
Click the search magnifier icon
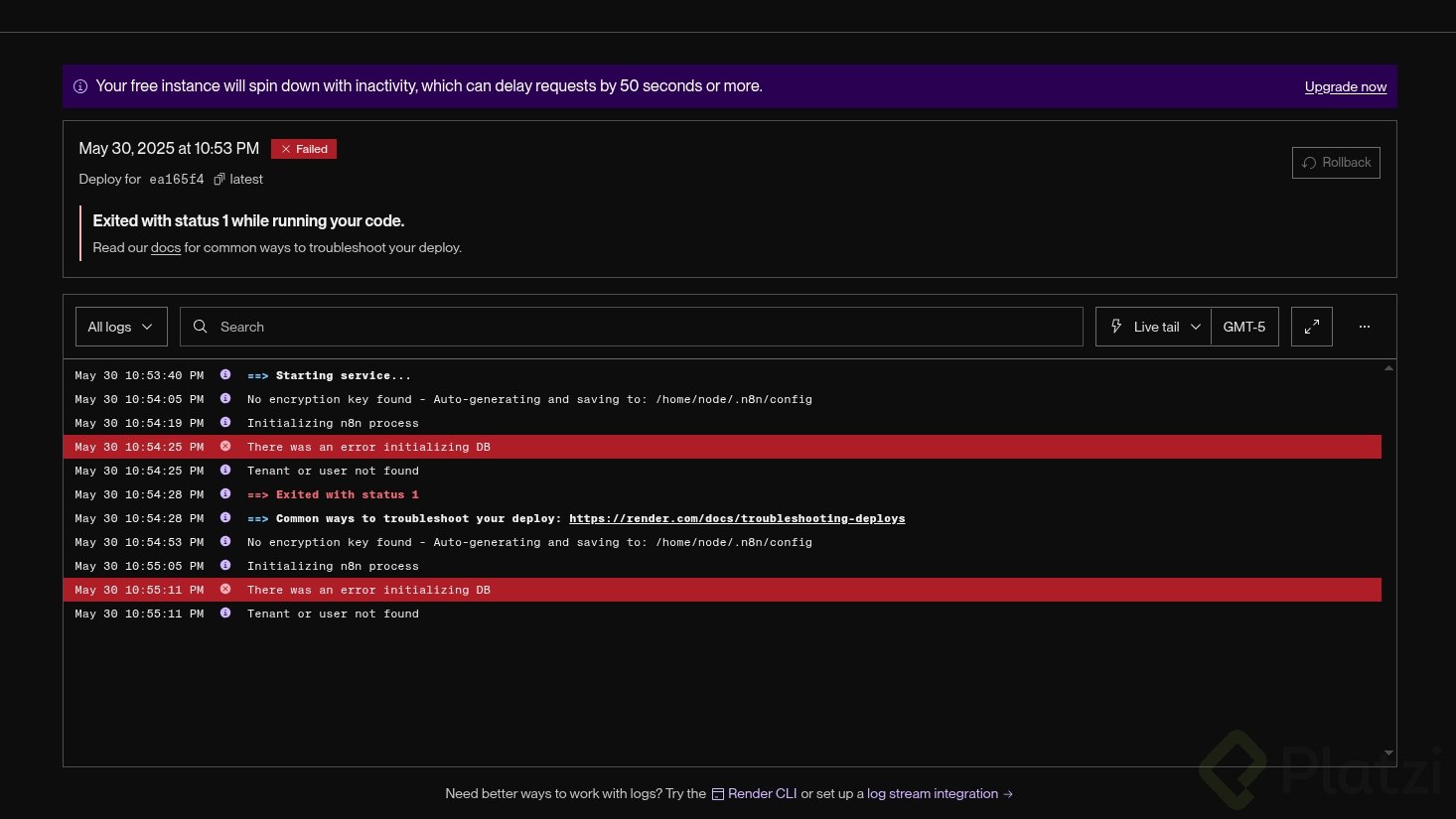201,327
